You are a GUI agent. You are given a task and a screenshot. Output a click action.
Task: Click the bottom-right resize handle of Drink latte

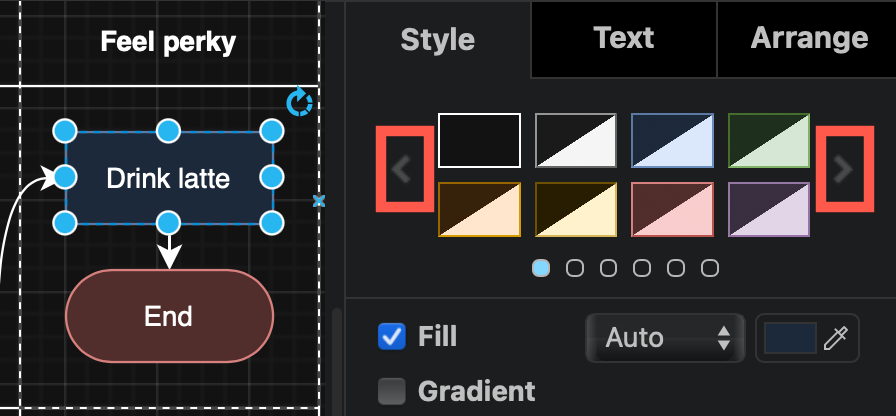[272, 223]
